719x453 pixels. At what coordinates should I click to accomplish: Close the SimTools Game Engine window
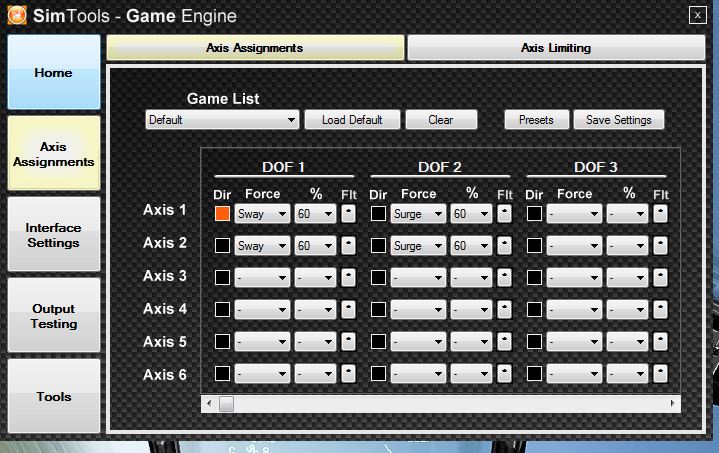point(697,15)
